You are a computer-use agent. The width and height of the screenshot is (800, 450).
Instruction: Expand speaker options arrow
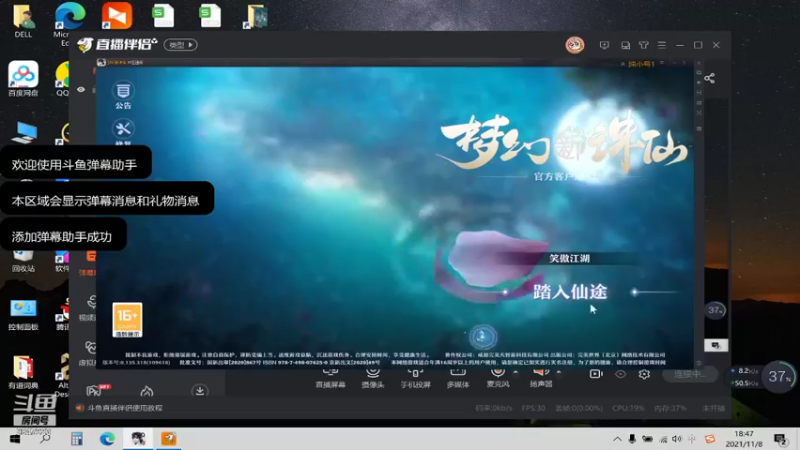coord(559,372)
